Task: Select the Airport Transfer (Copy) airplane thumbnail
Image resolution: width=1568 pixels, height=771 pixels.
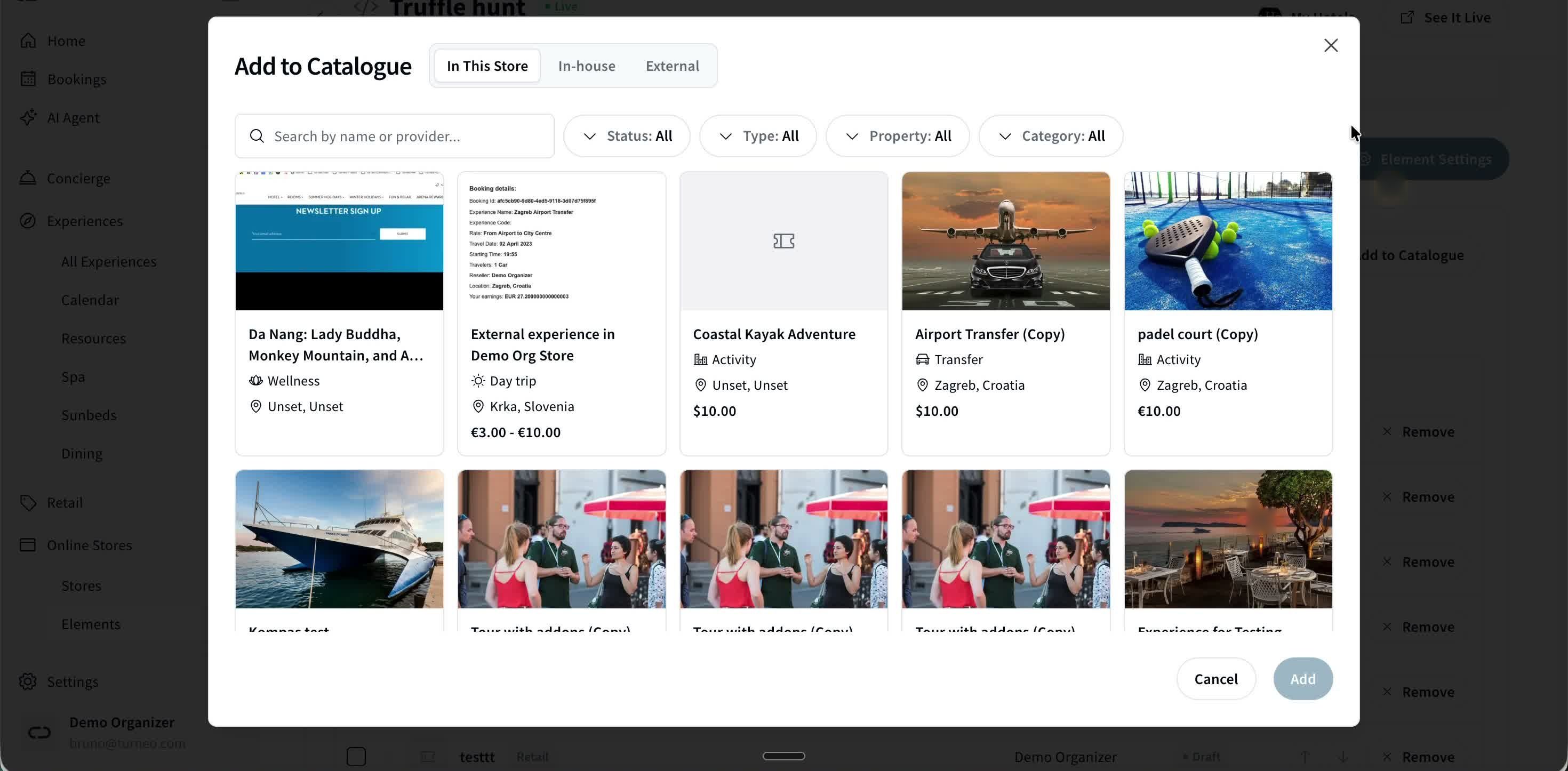Action: [1005, 241]
